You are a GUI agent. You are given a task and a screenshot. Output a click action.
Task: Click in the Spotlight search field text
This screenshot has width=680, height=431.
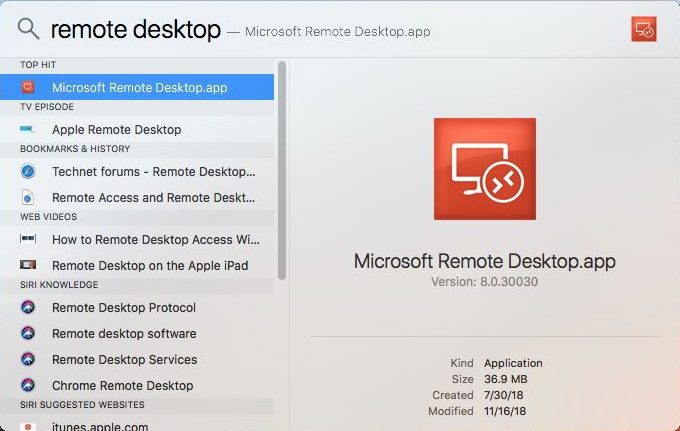pyautogui.click(x=136, y=29)
